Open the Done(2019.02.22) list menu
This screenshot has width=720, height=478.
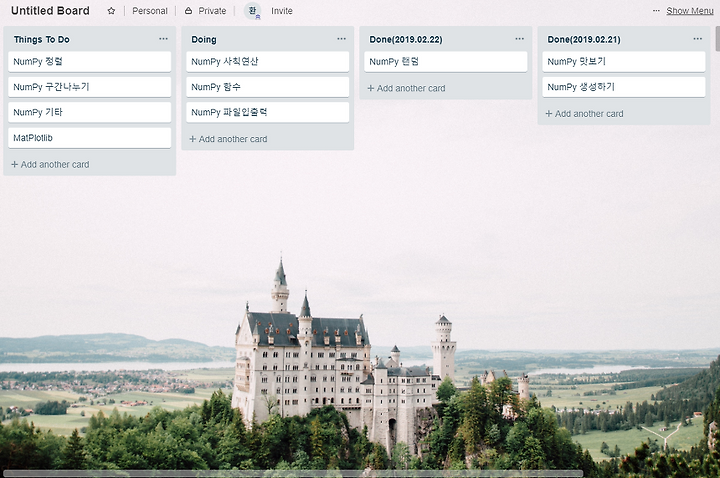coord(519,39)
